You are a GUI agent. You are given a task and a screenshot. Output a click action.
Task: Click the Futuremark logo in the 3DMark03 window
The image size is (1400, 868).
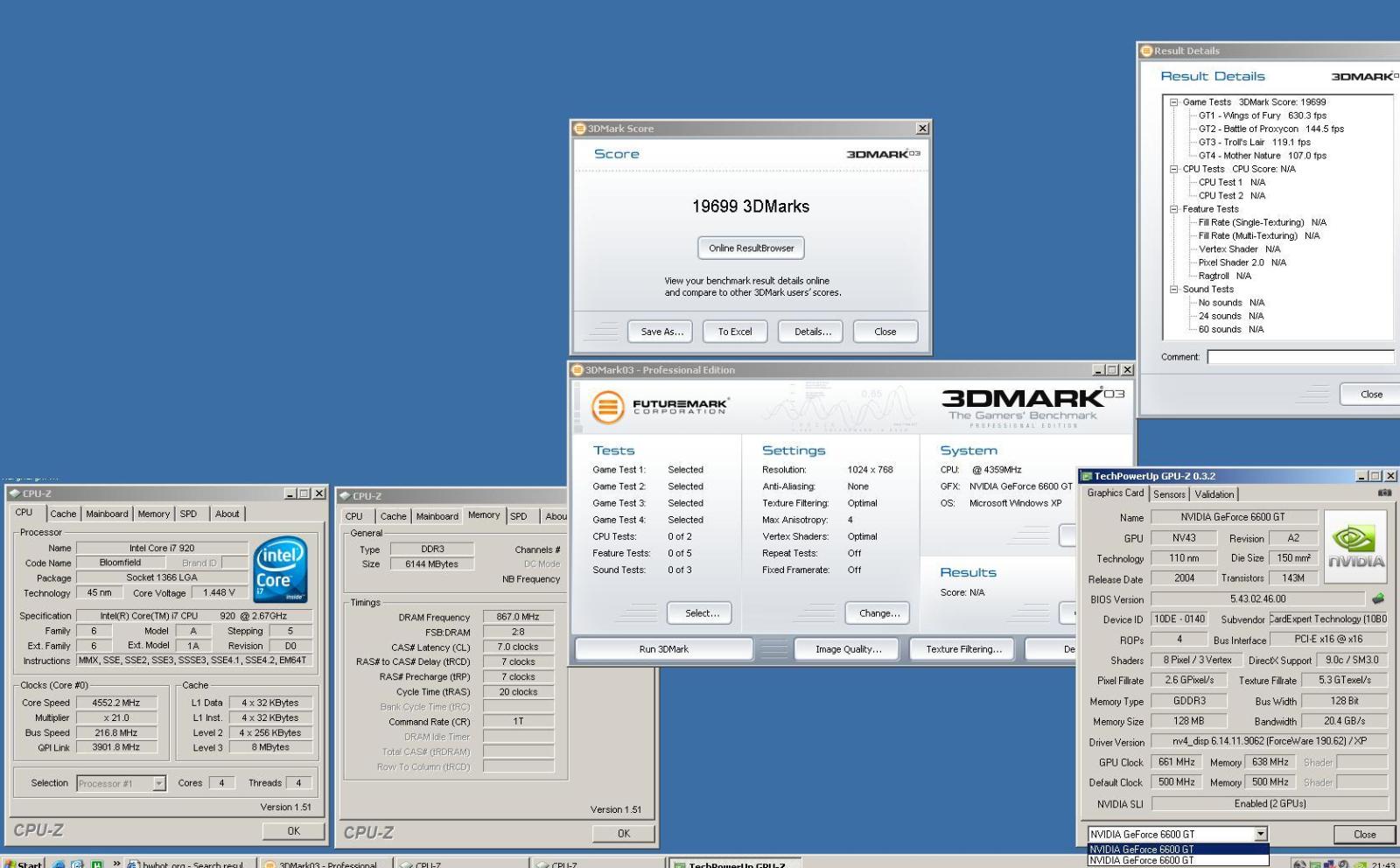click(x=661, y=407)
